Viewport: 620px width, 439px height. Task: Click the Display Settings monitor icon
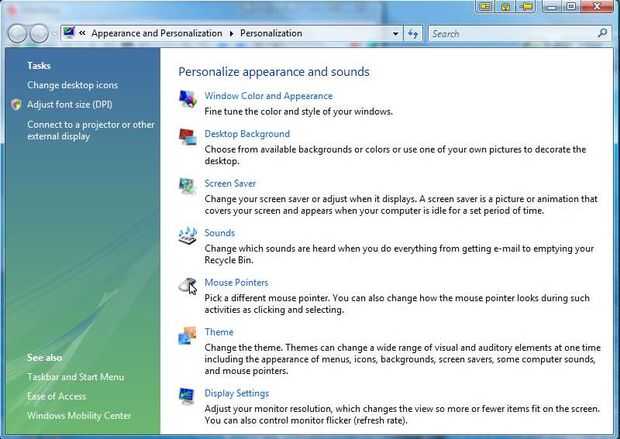click(x=187, y=396)
